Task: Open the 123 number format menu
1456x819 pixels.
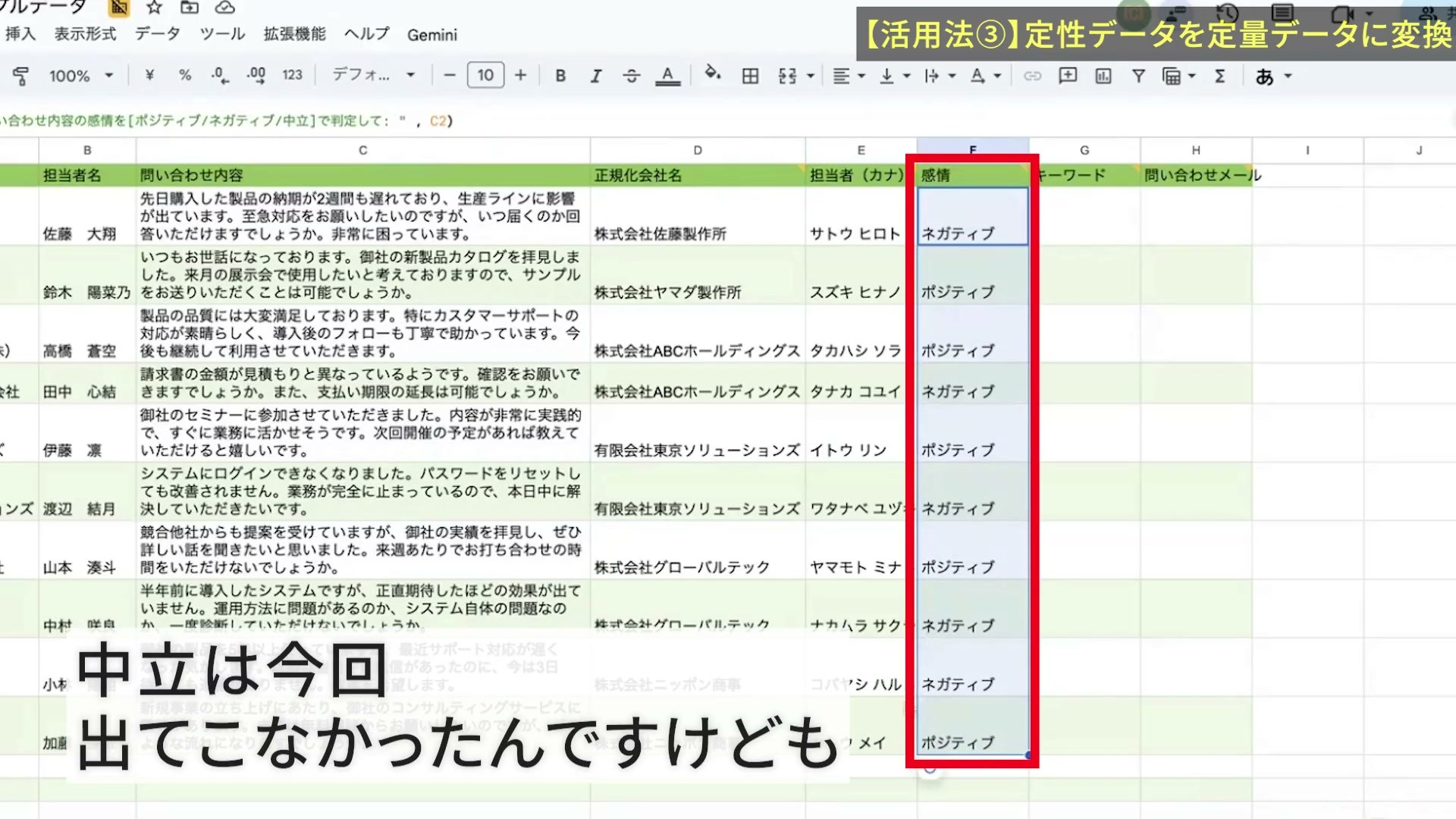Action: click(292, 75)
